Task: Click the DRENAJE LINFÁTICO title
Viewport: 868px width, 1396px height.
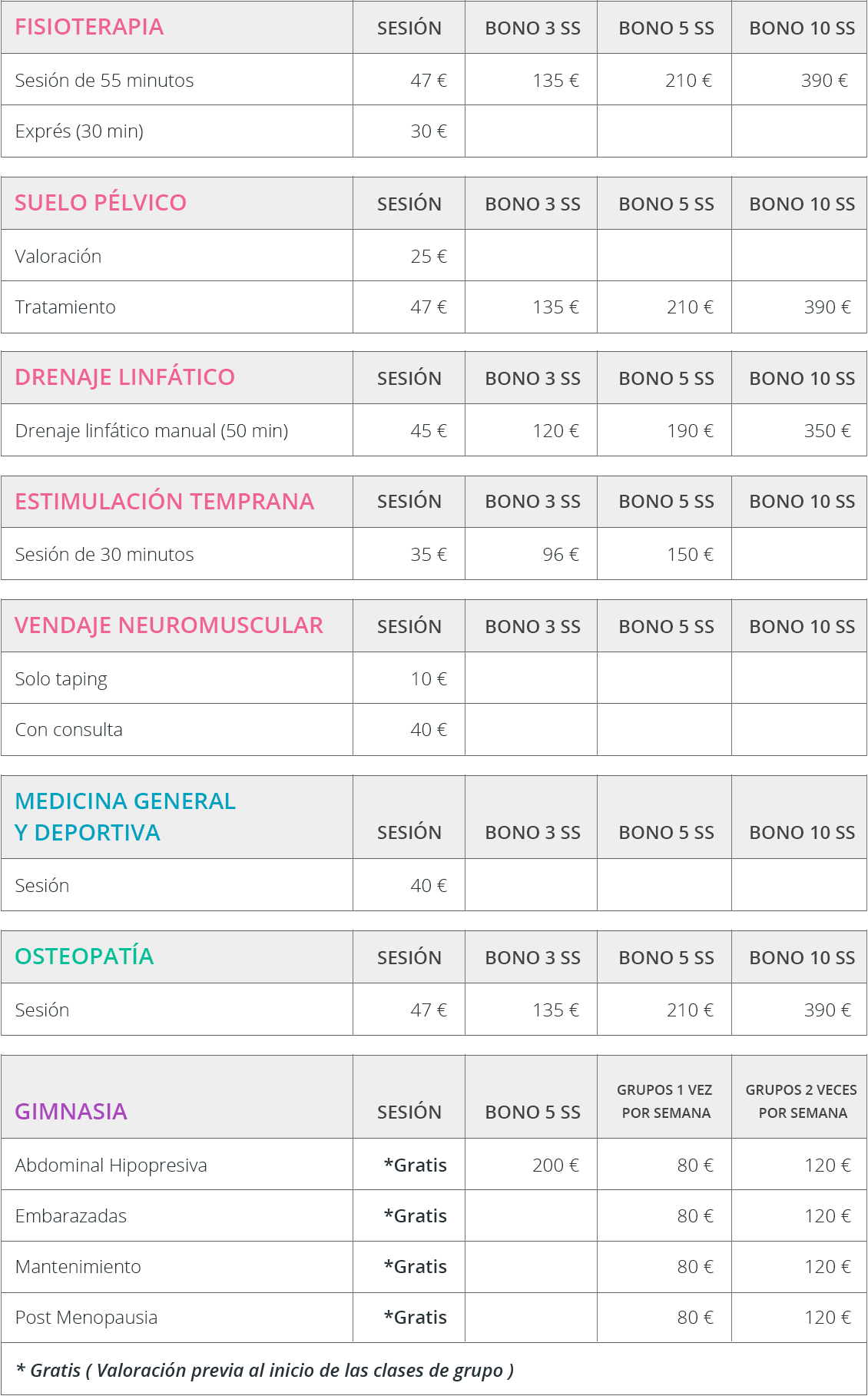Action: click(x=124, y=377)
